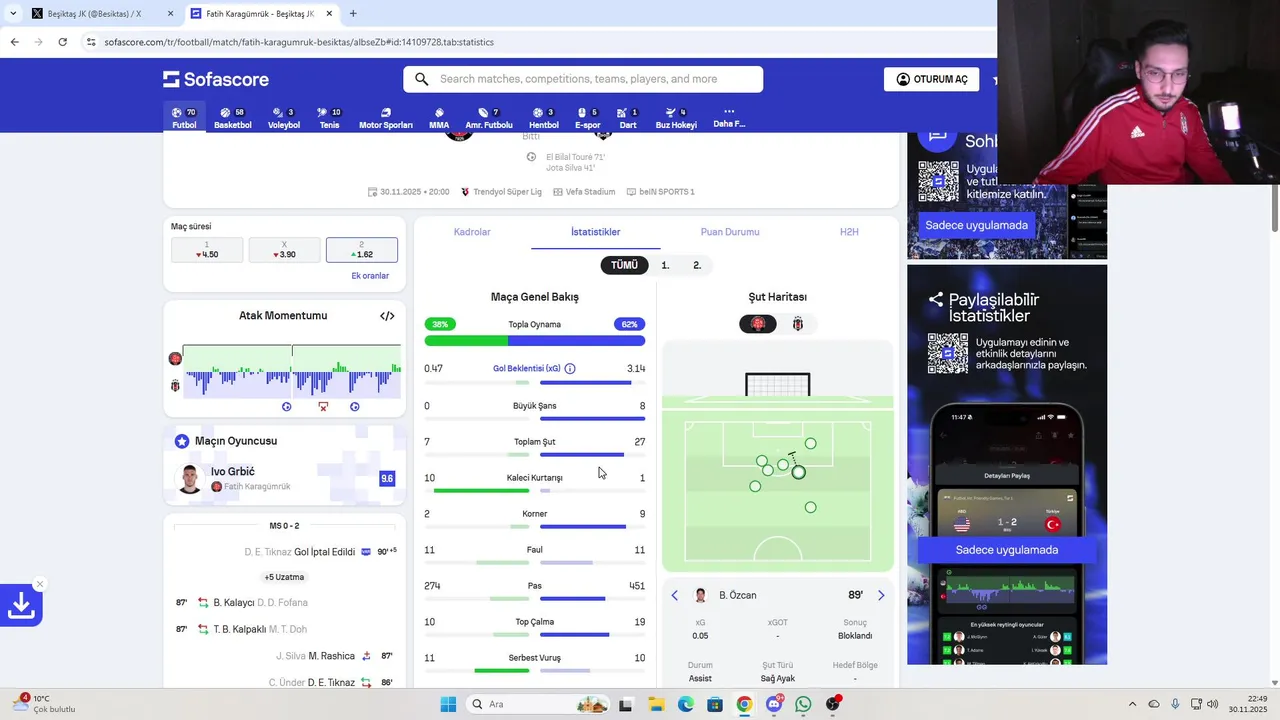Open the Dart sport category
The width and height of the screenshot is (1280, 720).
[628, 117]
